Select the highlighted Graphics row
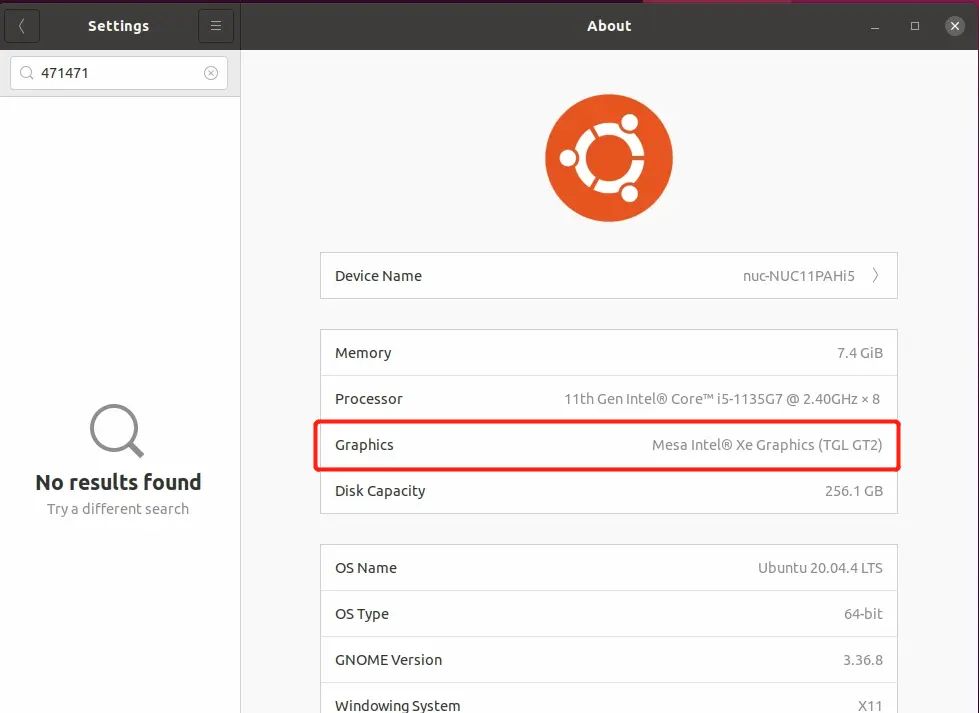Image resolution: width=979 pixels, height=713 pixels. (608, 444)
